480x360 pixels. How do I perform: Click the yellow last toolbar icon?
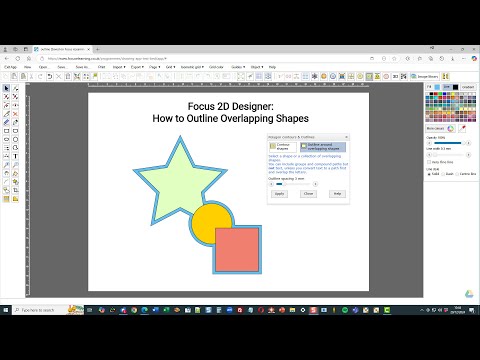(x=446, y=76)
